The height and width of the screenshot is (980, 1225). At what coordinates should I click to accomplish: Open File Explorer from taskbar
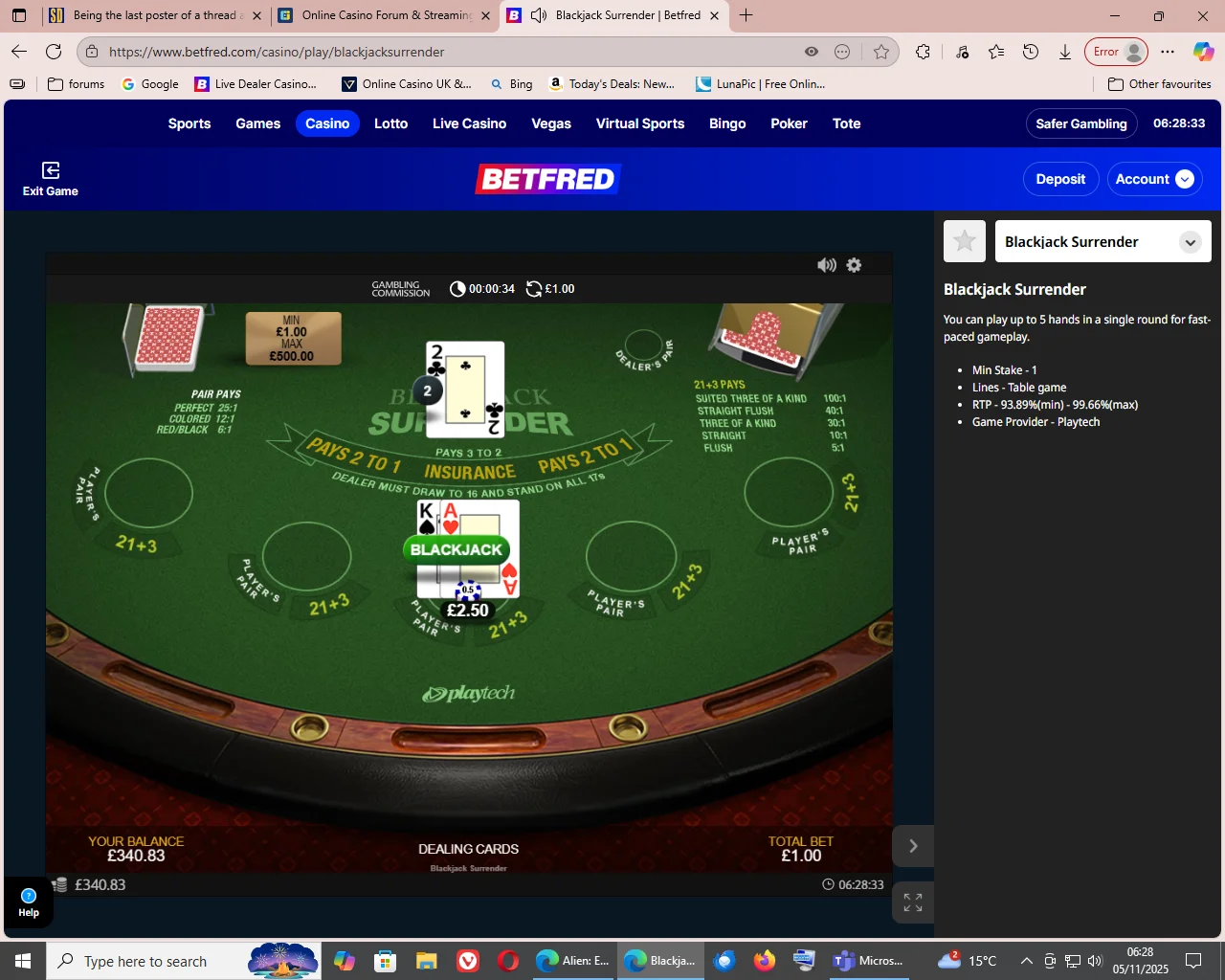coord(426,961)
